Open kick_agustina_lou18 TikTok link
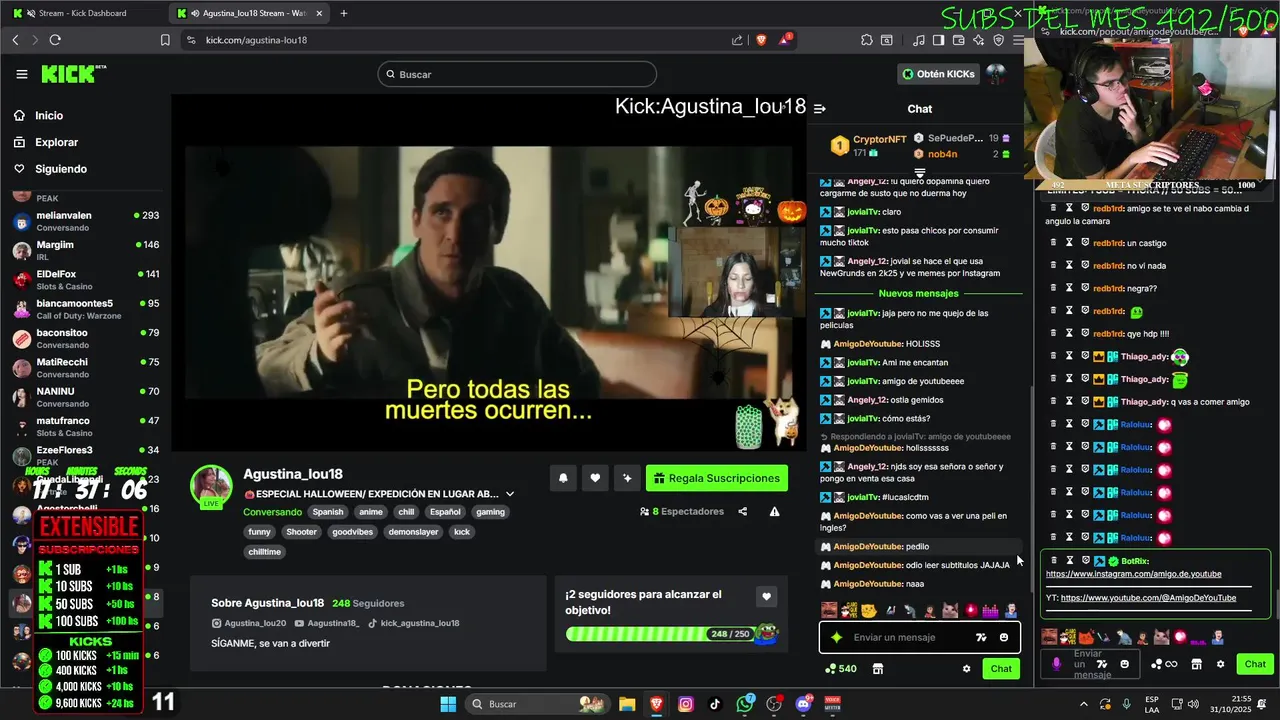This screenshot has height=720, width=1280. (413, 623)
